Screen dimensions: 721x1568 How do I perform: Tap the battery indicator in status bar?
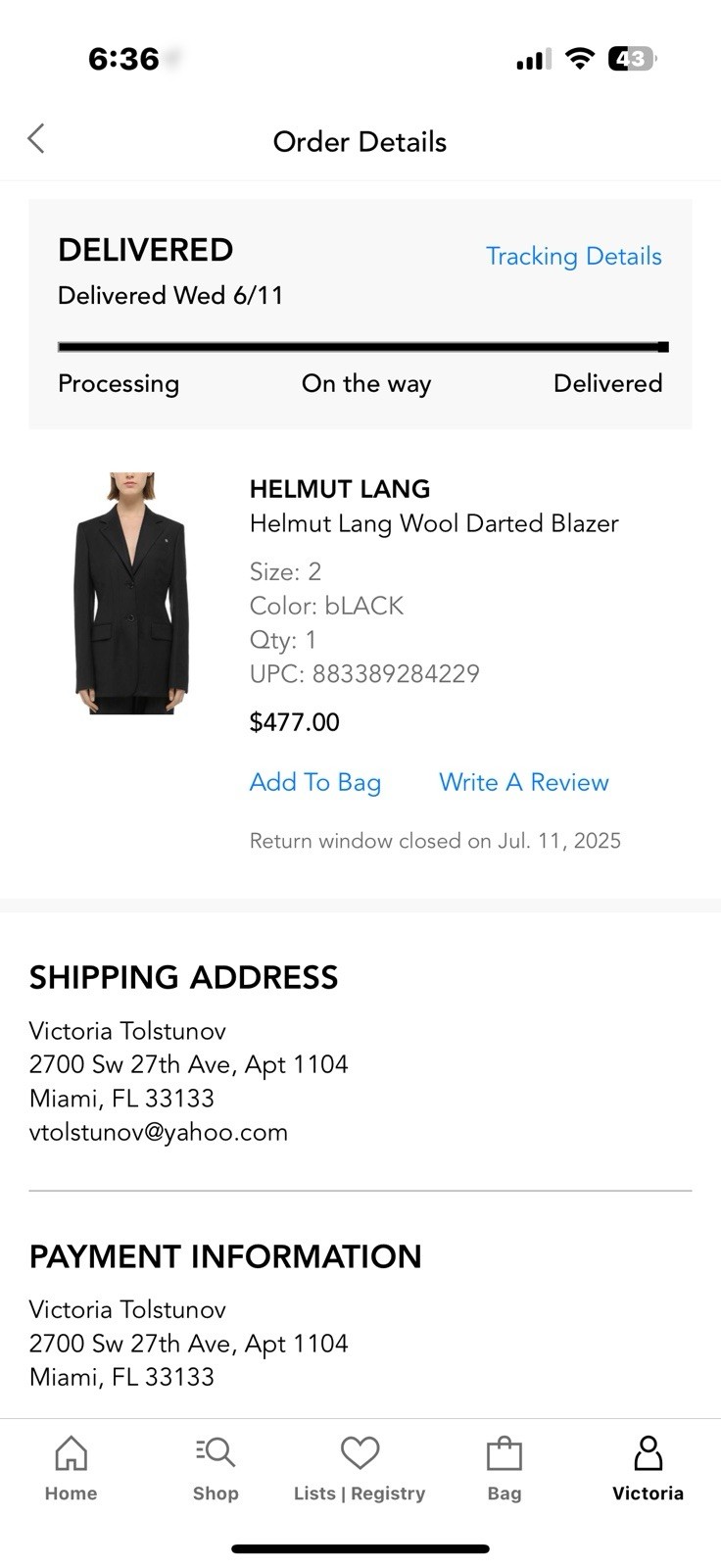(632, 60)
